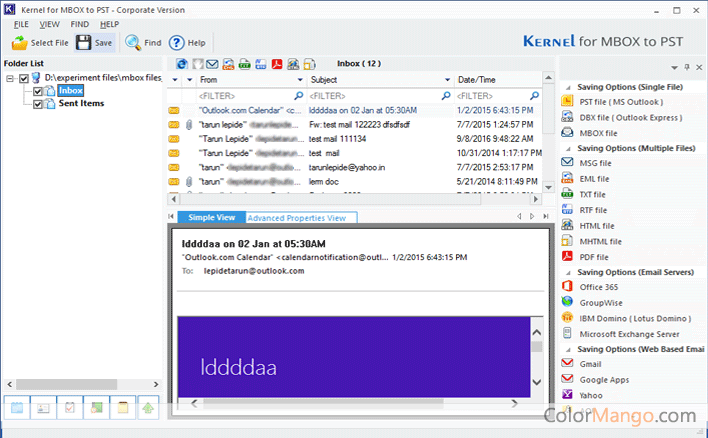Choose Office 365 saving option
708x438 pixels.
pyautogui.click(x=600, y=287)
